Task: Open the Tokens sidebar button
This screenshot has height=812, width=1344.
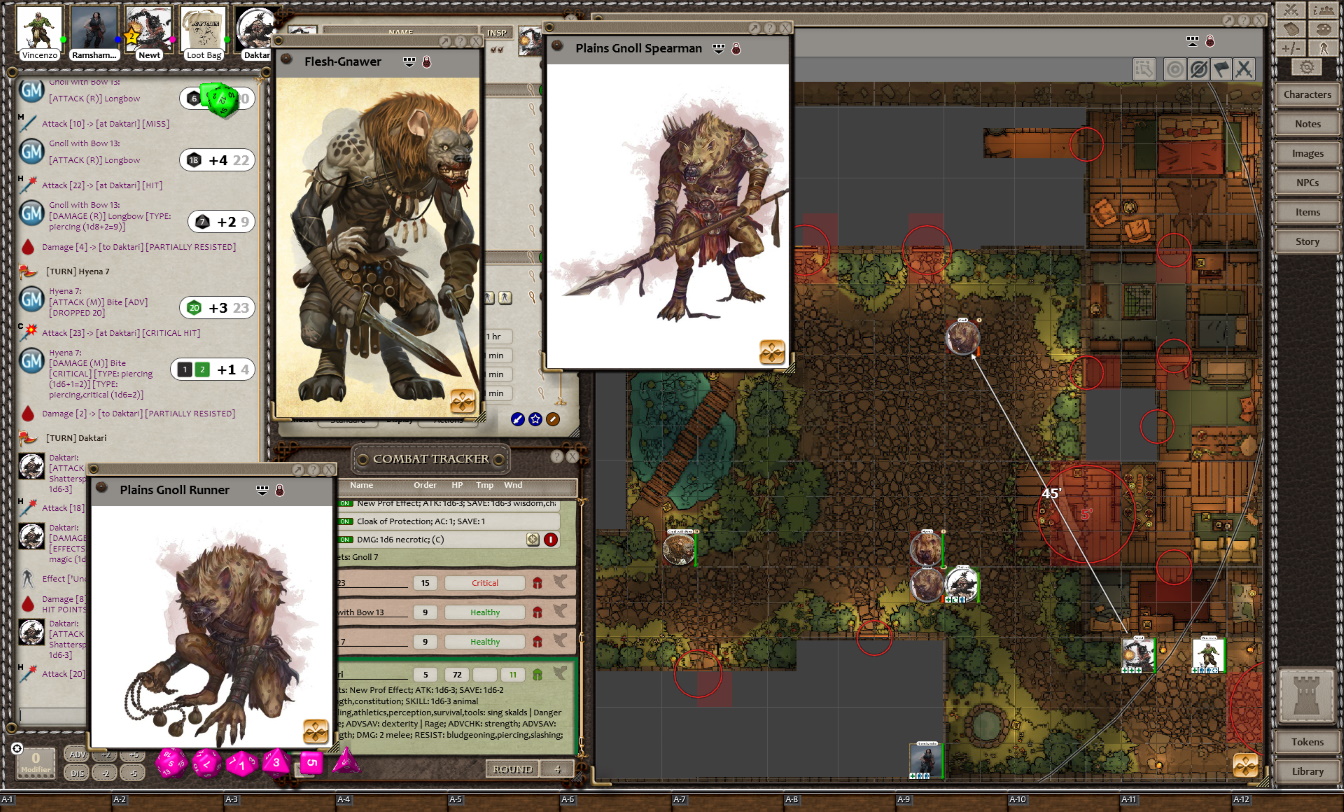Action: tap(1307, 742)
